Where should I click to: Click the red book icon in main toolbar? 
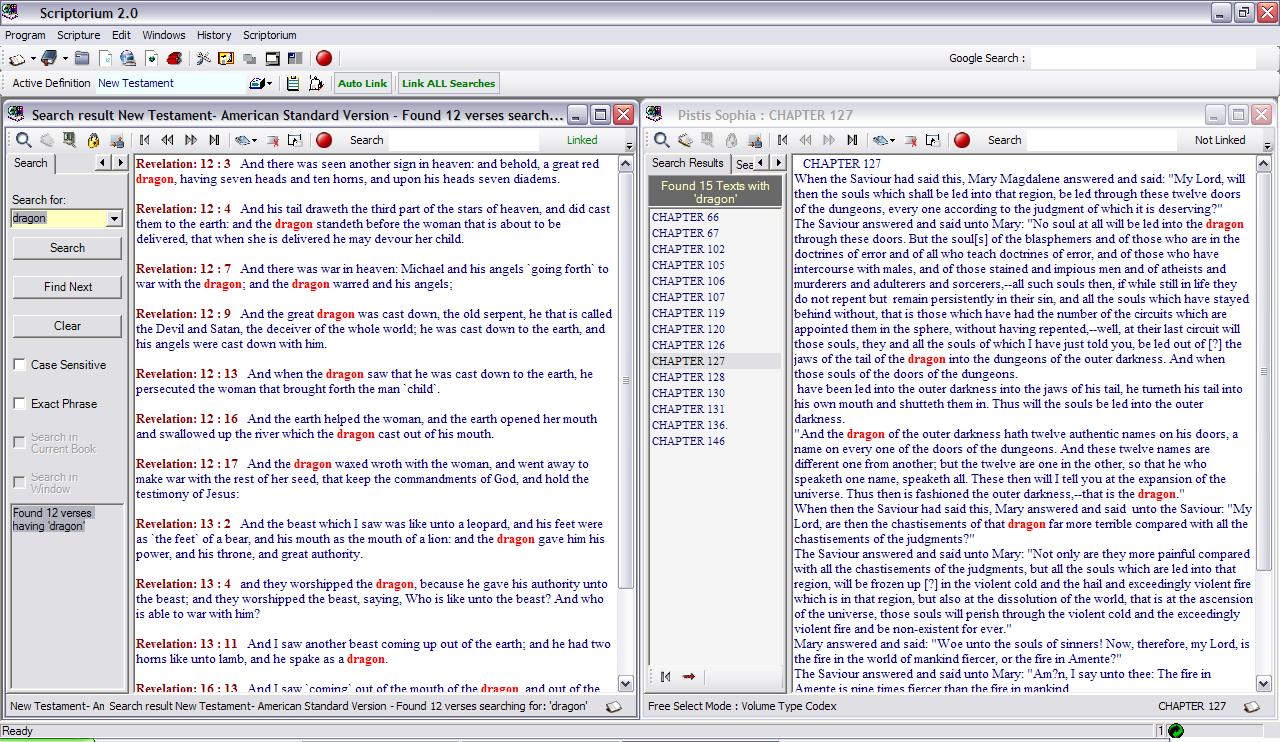175,59
